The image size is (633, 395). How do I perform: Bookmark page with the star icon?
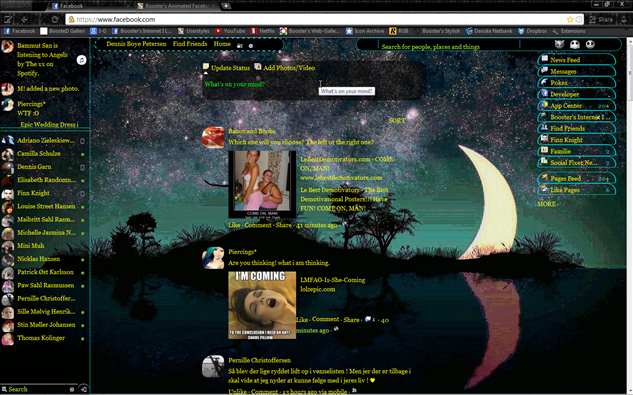[570, 19]
